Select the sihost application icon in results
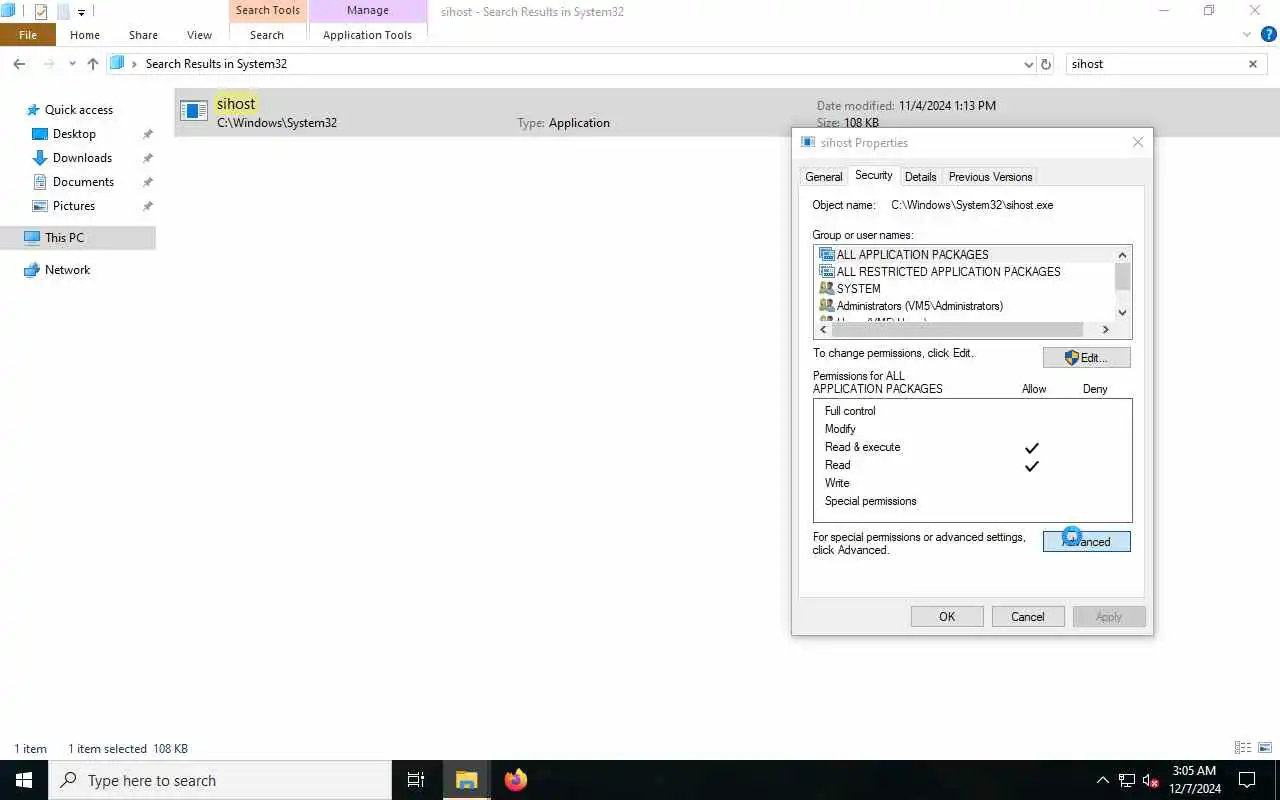Viewport: 1280px width, 800px height. pyautogui.click(x=194, y=111)
